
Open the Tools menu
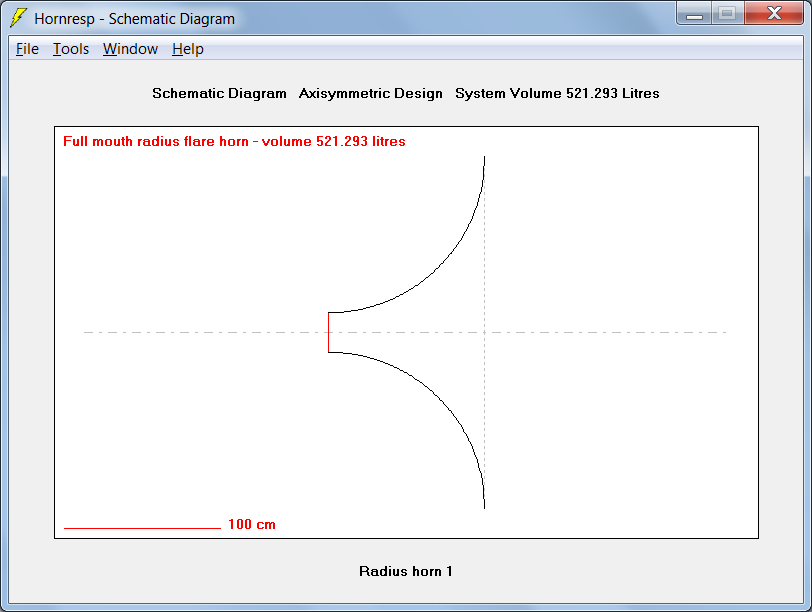70,49
